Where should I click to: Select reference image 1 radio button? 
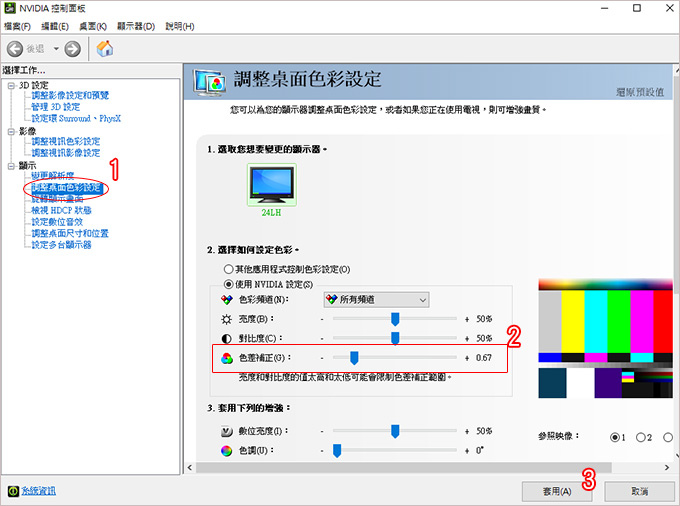coord(615,437)
